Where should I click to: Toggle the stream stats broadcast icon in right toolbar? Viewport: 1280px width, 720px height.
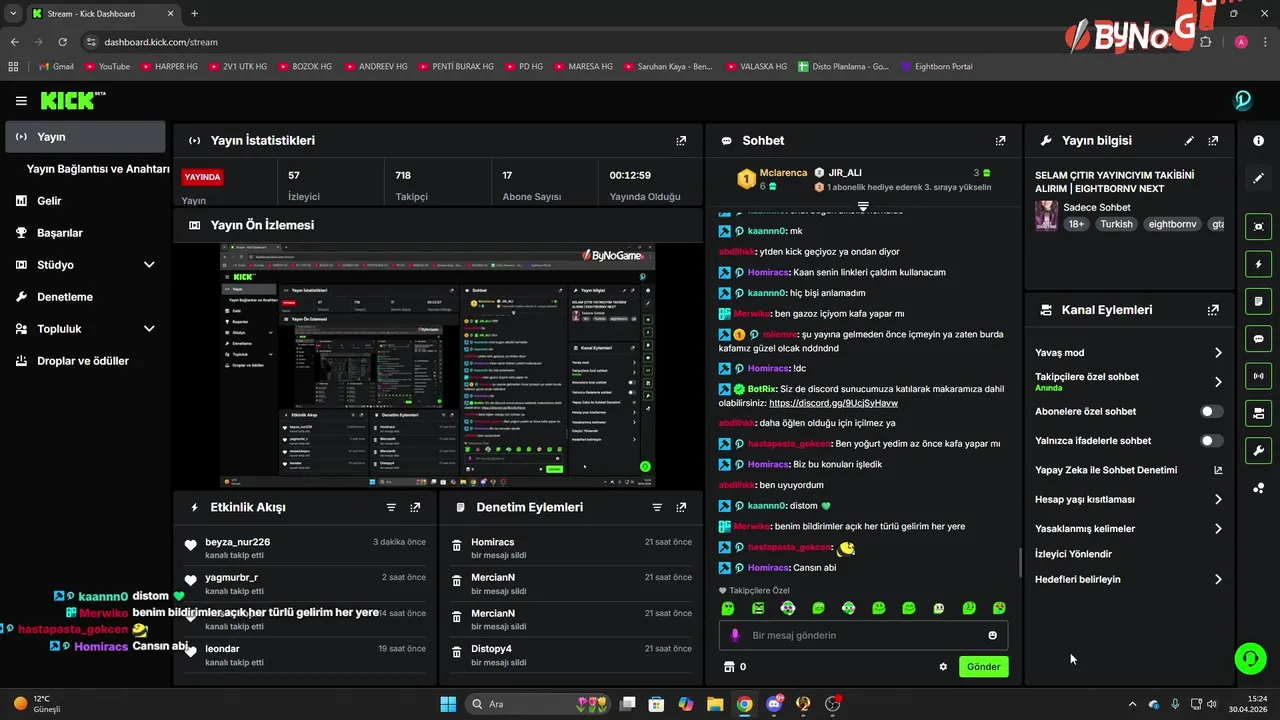pos(1259,376)
